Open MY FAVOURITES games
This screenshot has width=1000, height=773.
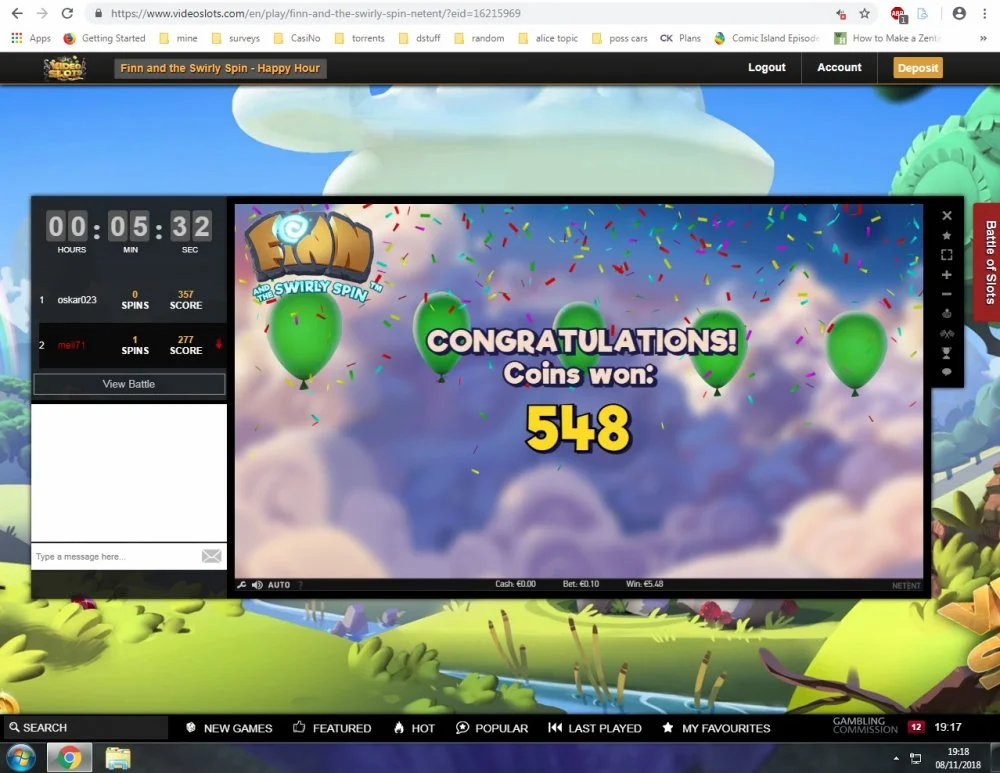tap(716, 728)
